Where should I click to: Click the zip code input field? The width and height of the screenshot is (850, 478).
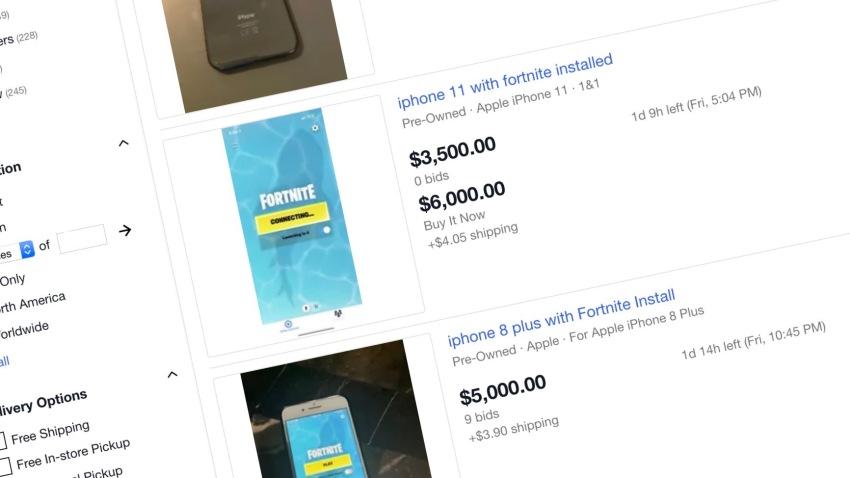pyautogui.click(x=82, y=238)
